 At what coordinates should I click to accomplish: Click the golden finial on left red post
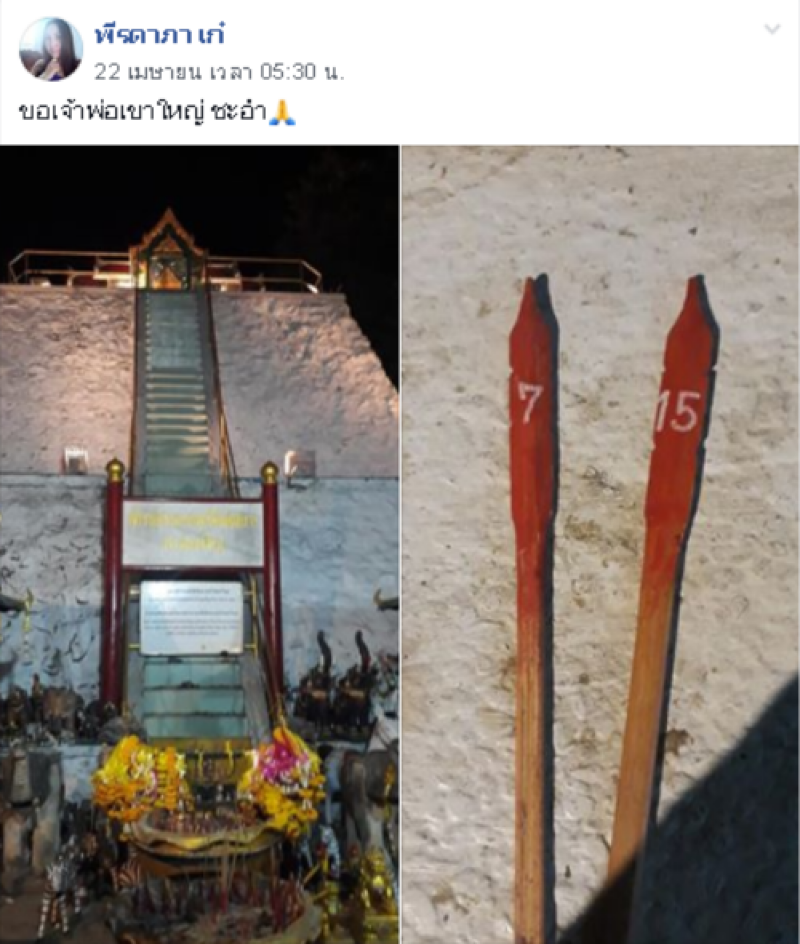tap(114, 469)
